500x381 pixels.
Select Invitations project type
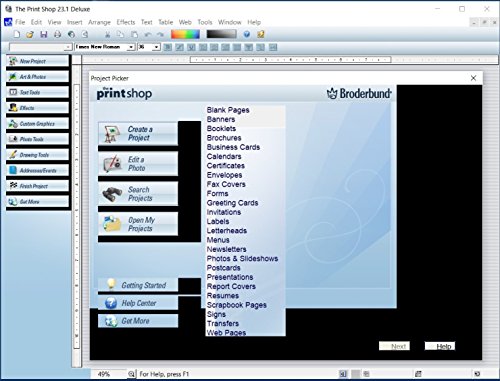point(224,212)
